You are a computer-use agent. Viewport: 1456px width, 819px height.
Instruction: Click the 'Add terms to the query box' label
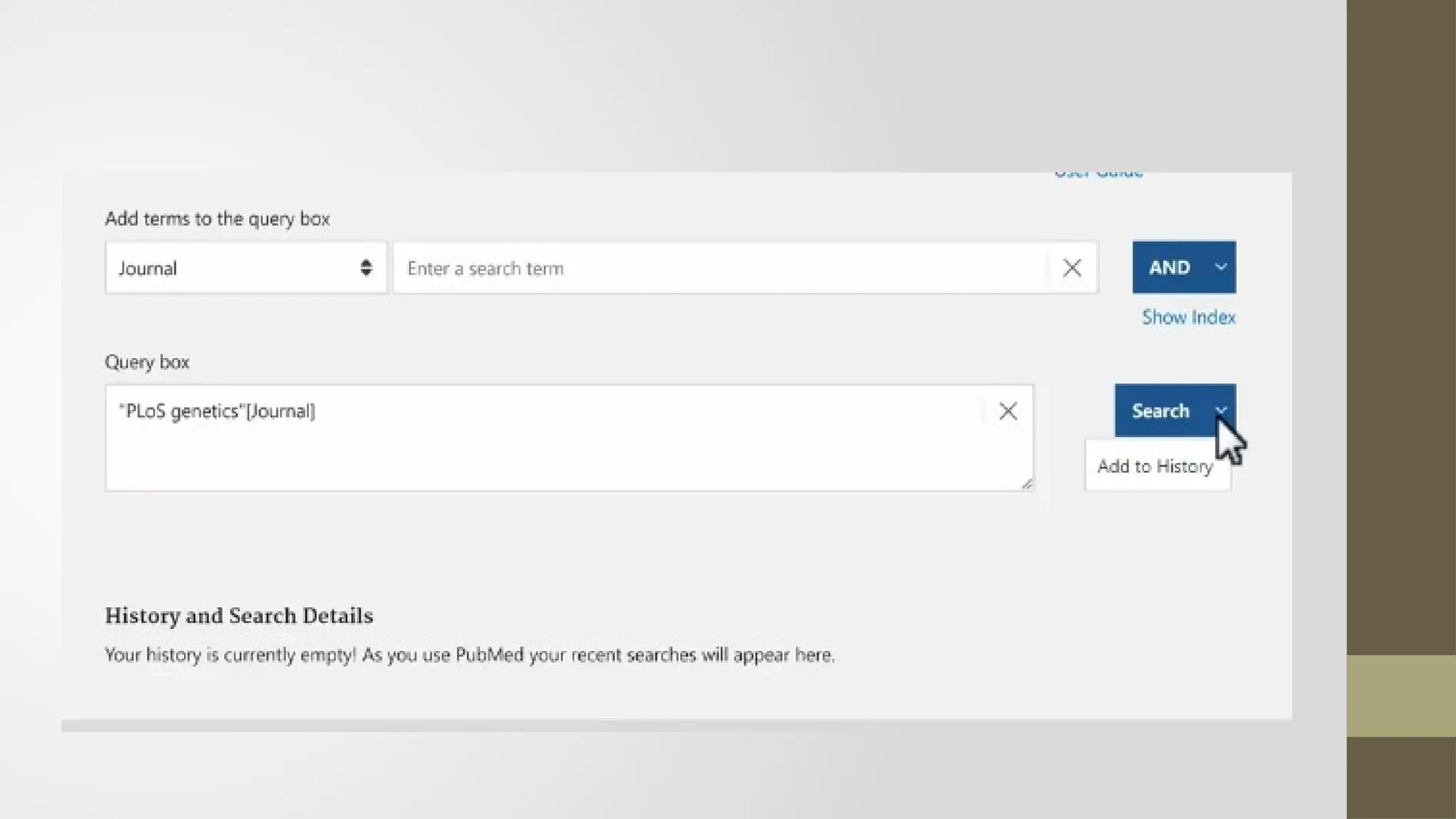coord(217,219)
